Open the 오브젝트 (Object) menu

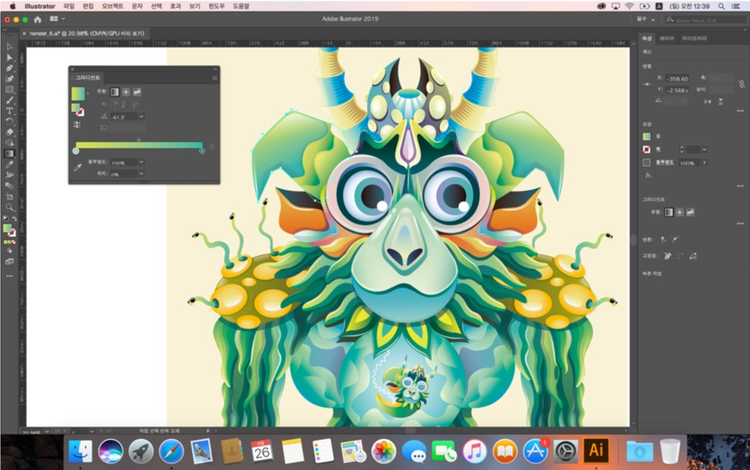(113, 6)
